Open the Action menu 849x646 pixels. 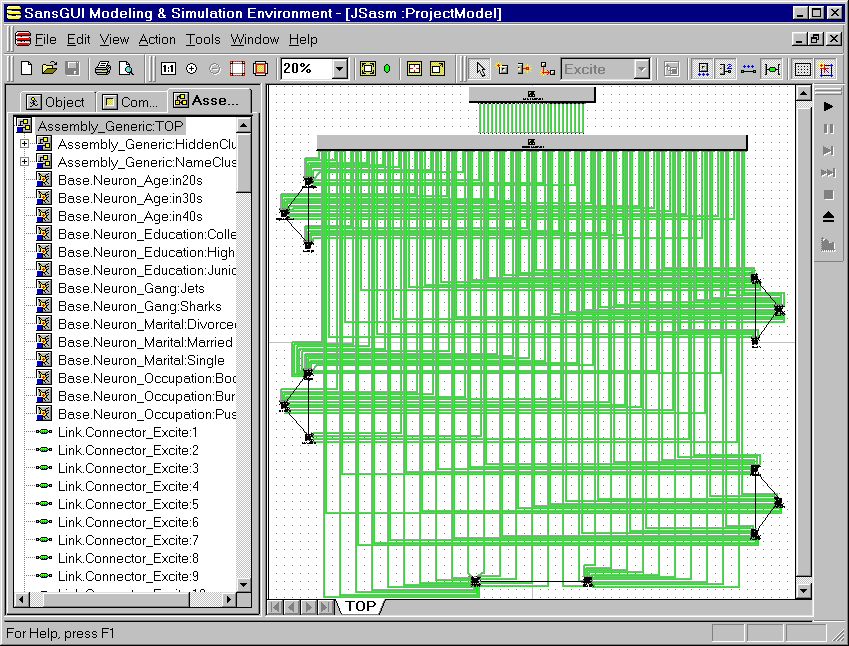click(x=157, y=40)
